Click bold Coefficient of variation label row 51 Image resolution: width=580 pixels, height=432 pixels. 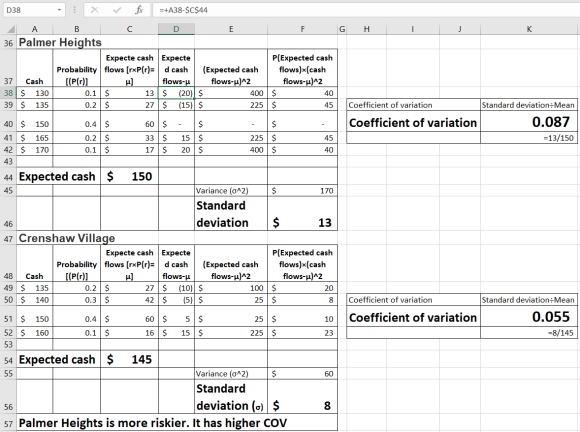coord(413,317)
